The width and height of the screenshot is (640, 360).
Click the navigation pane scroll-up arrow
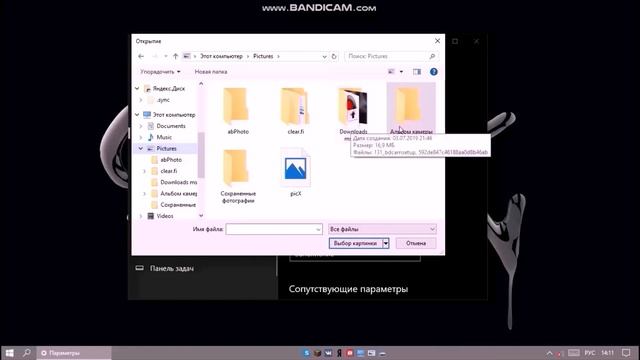click(201, 84)
